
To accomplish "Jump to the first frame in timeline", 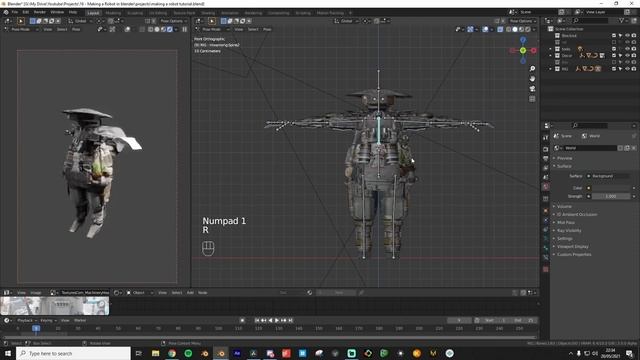I will [257, 320].
